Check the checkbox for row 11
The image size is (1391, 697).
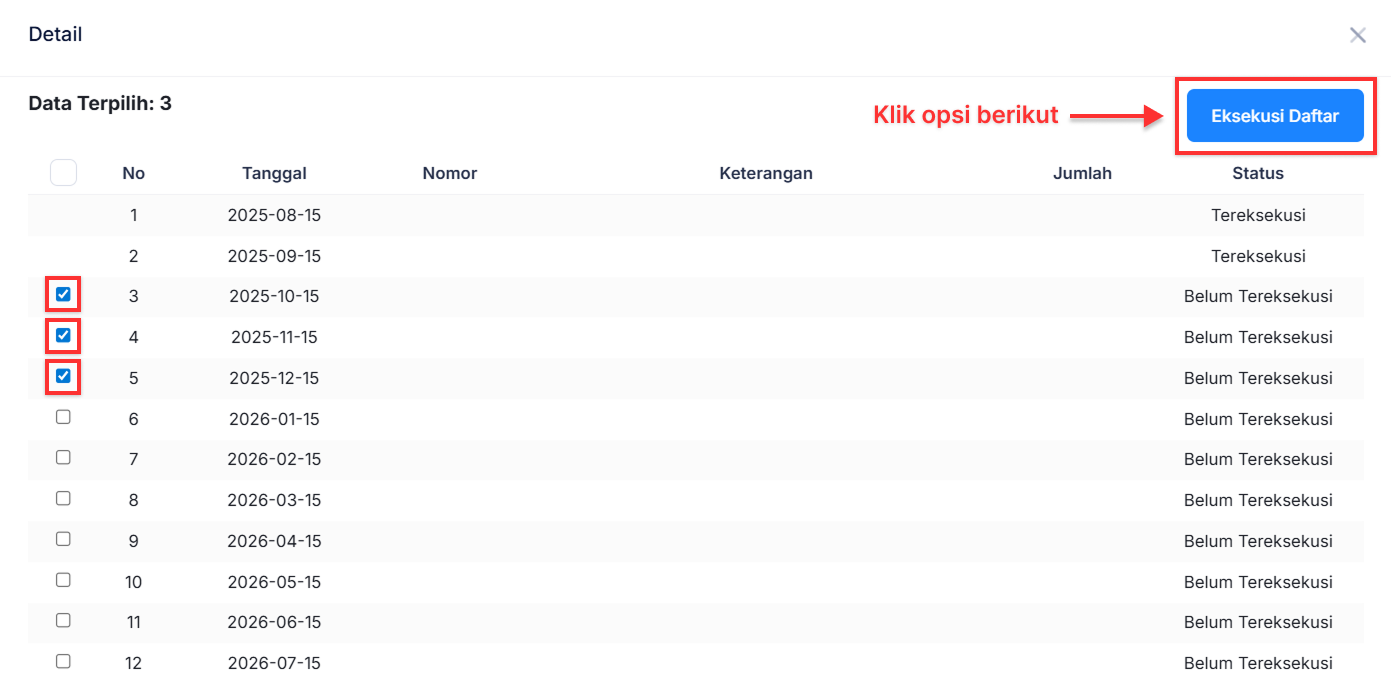tap(63, 620)
